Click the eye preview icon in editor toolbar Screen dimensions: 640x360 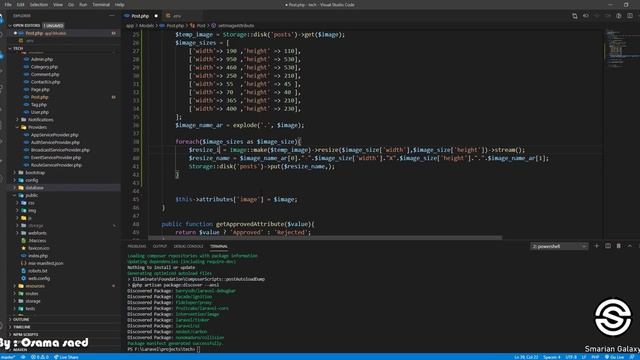point(586,16)
